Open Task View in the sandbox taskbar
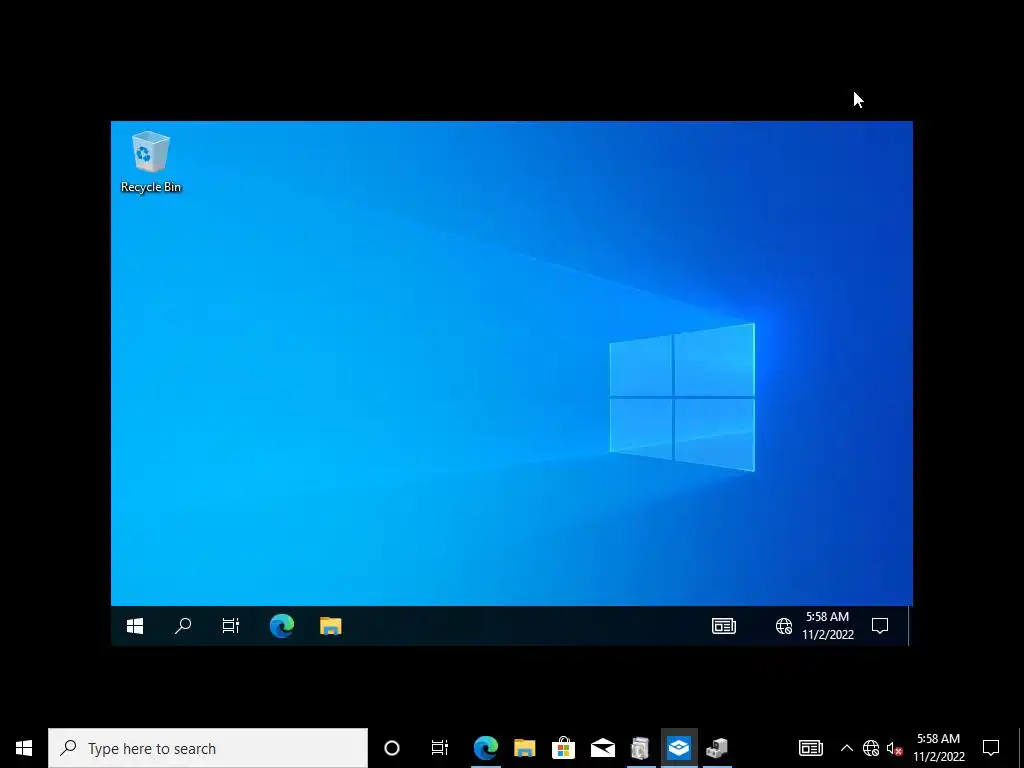Viewport: 1024px width, 768px height. 231,626
